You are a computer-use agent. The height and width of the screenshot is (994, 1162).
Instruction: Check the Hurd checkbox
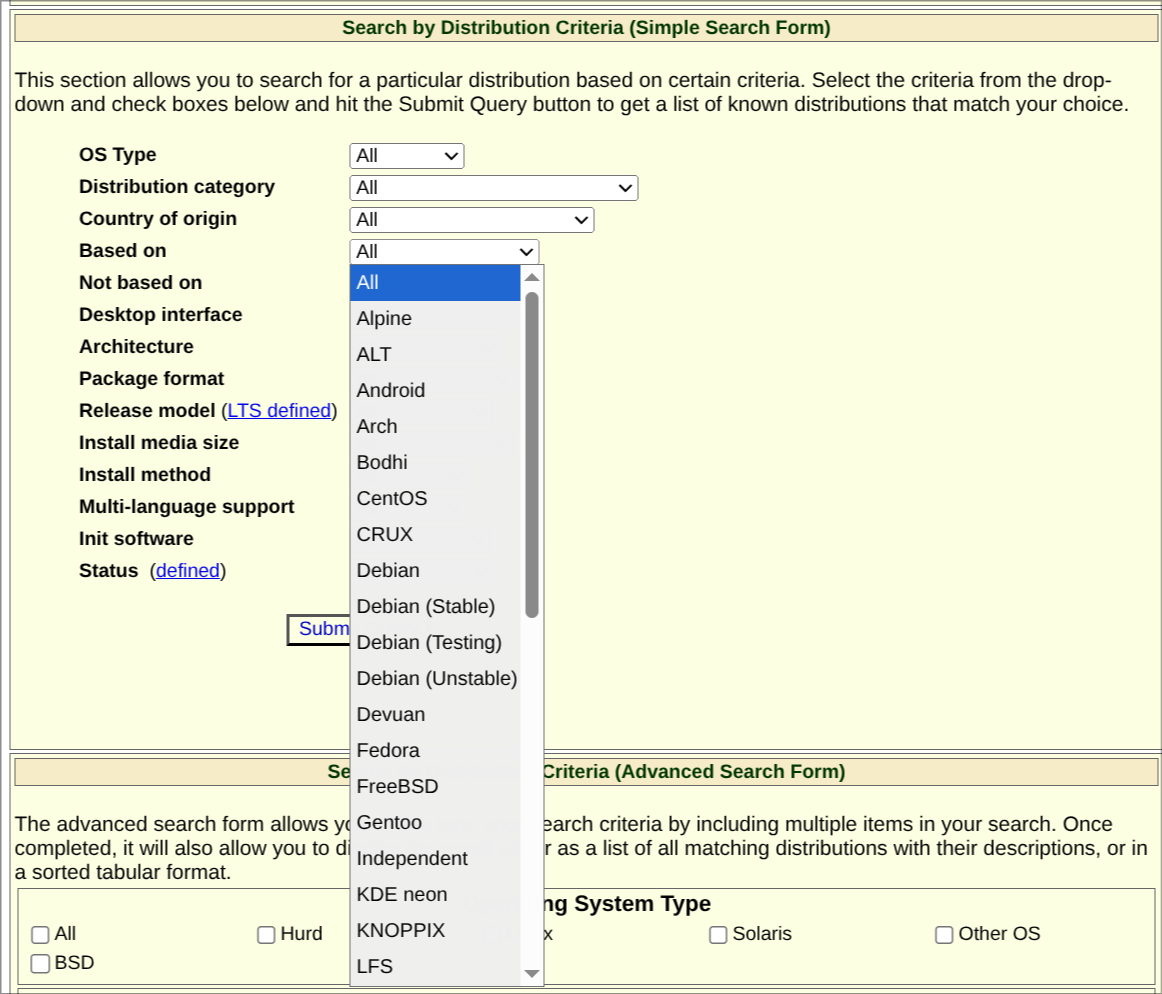266,933
